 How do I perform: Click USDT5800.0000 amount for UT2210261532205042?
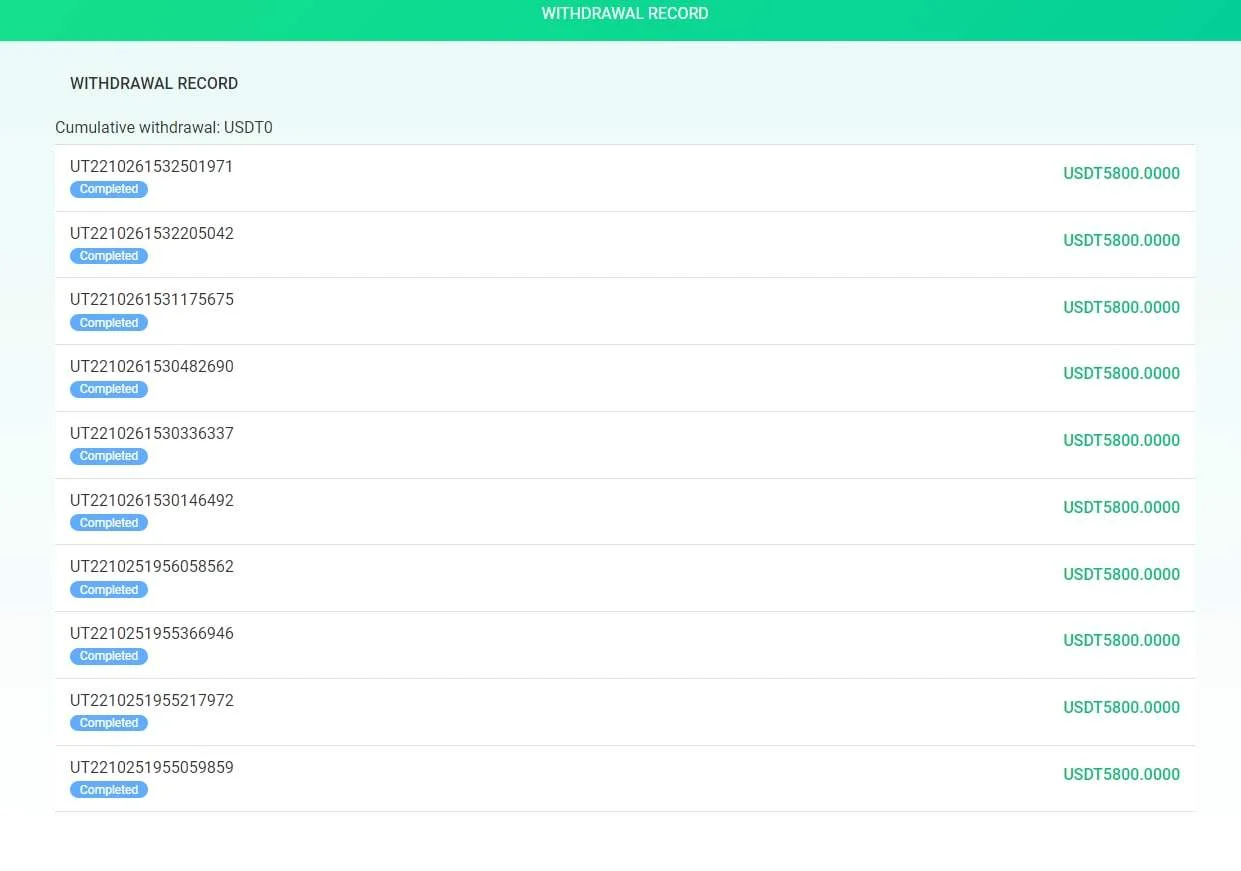tap(1121, 241)
